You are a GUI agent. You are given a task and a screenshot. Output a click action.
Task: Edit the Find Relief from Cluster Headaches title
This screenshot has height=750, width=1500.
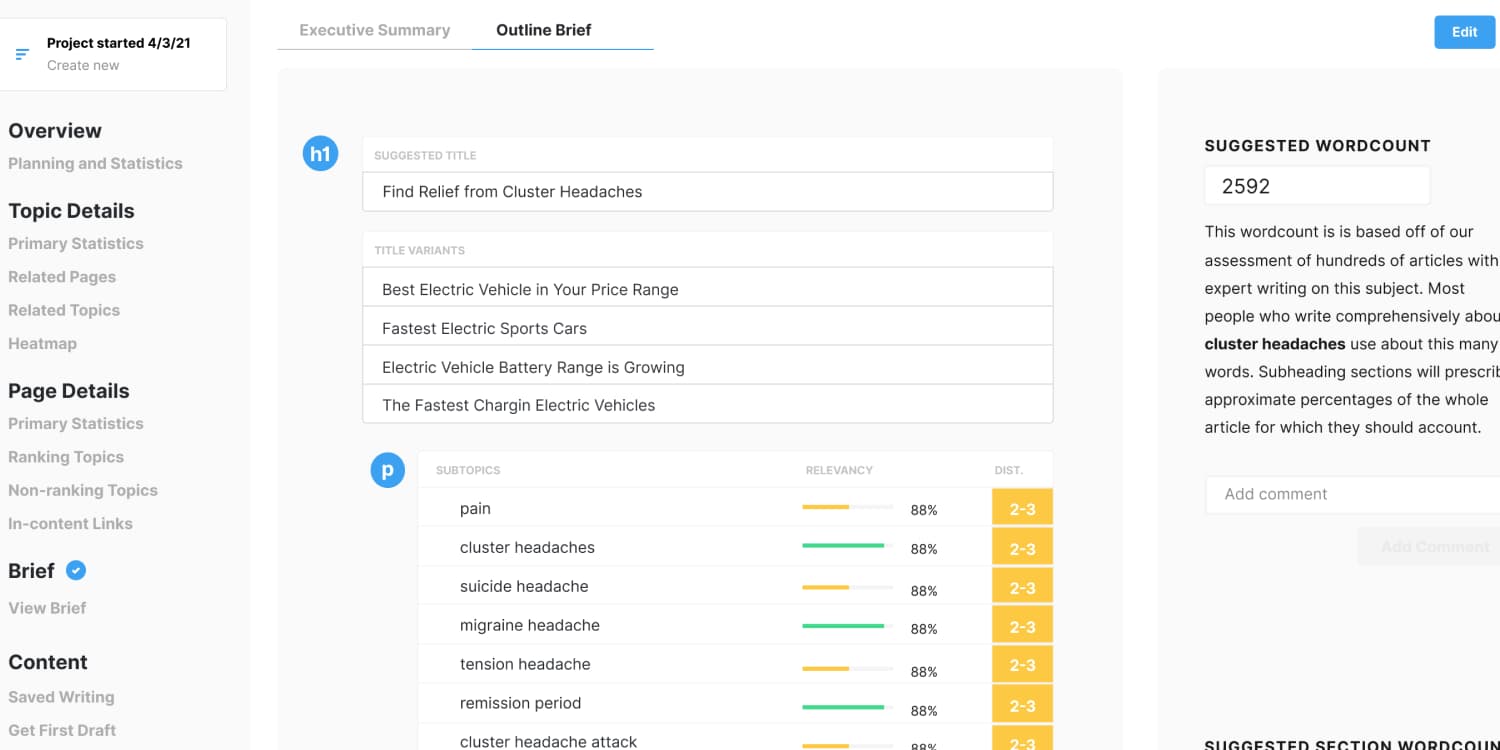pyautogui.click(x=707, y=192)
